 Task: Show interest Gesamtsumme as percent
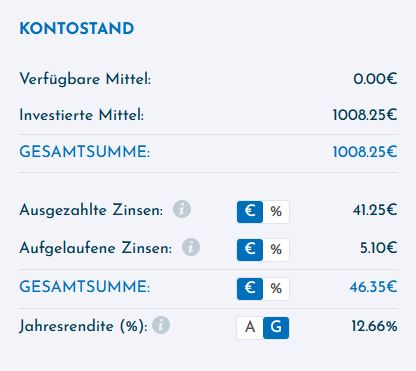coord(276,289)
